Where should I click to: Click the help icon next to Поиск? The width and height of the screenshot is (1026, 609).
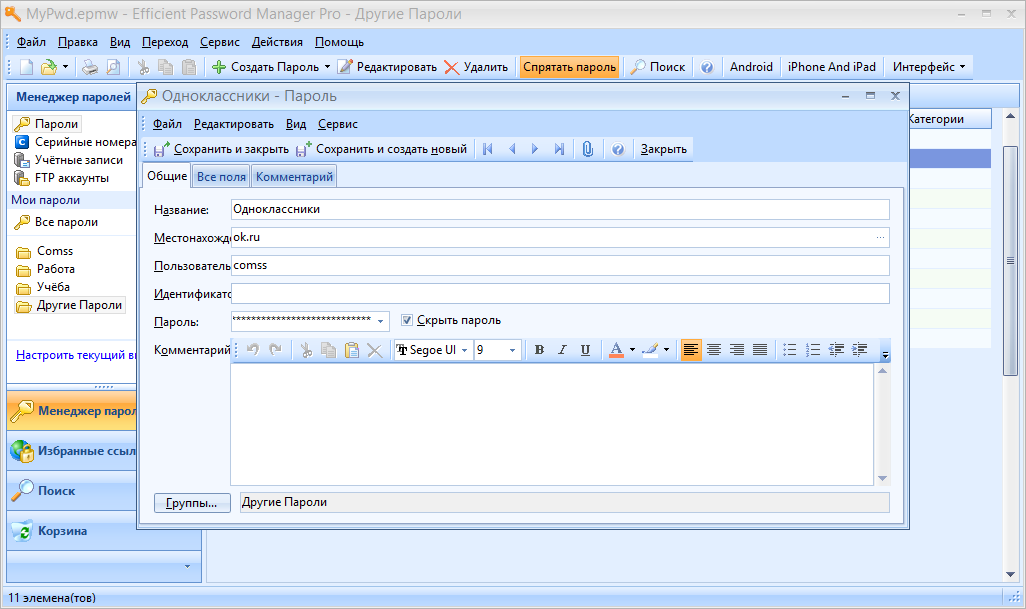[707, 67]
